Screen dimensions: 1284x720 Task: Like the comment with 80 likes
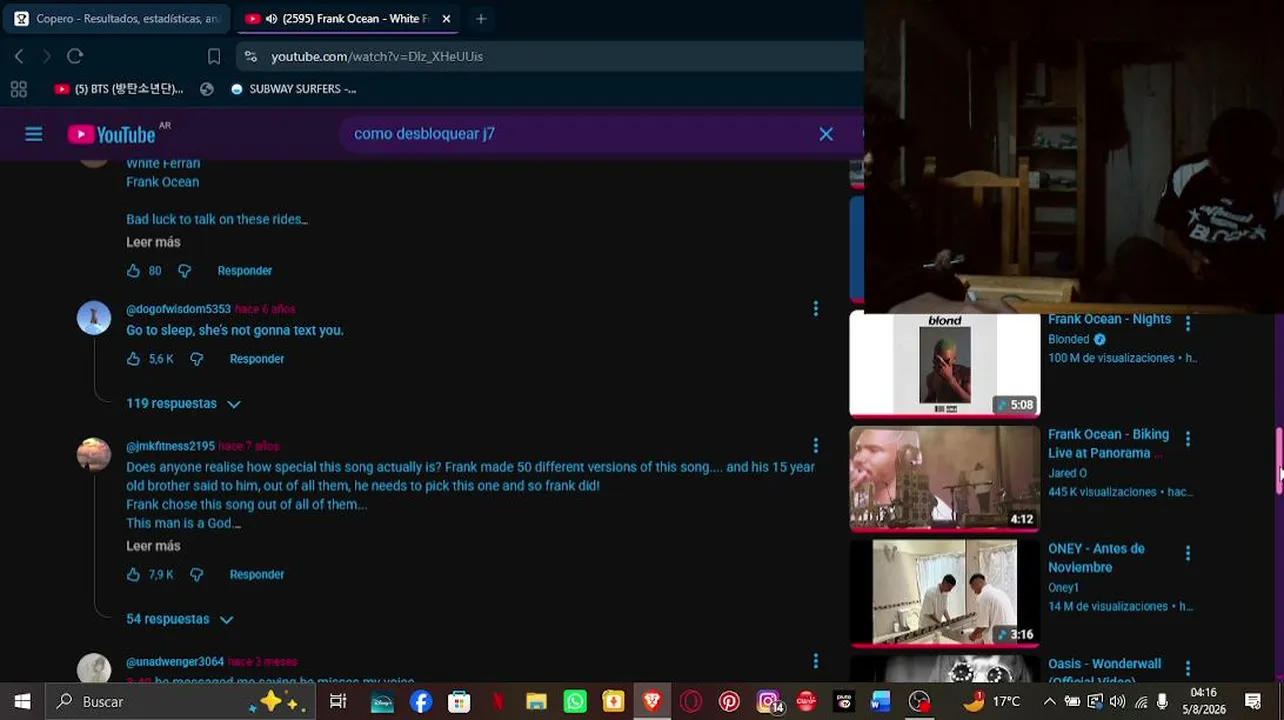(x=133, y=271)
